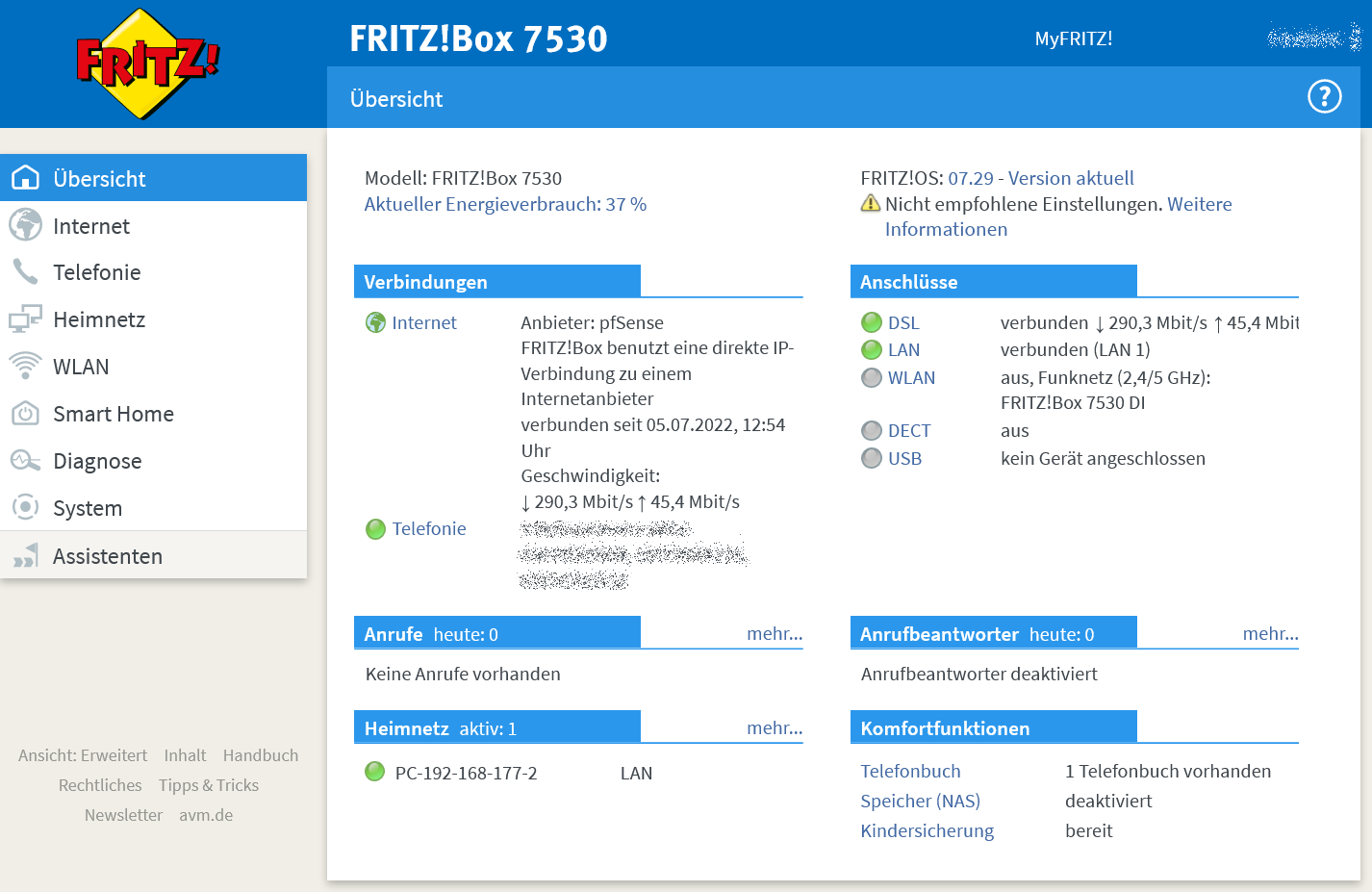
Task: Click the Internet globe sidebar icon
Action: point(25,225)
